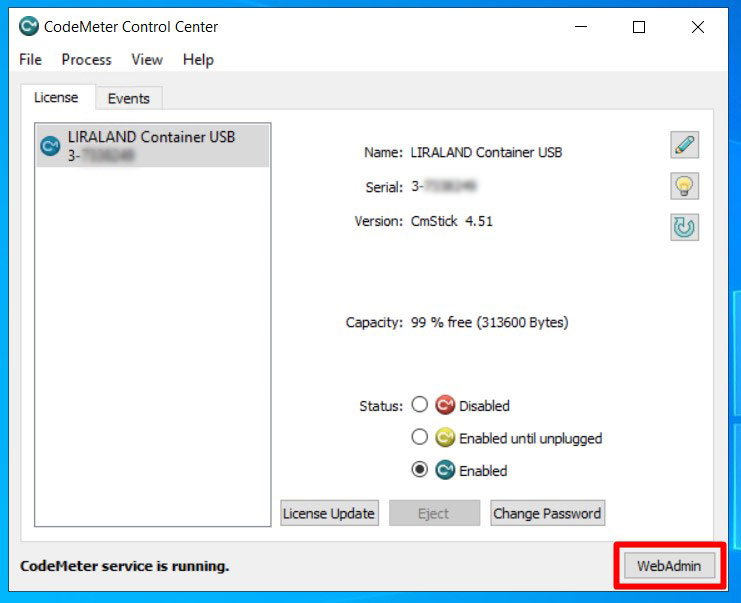Screen dimensions: 741x603
Task: Click the teal Enabled status icon
Action: click(445, 470)
